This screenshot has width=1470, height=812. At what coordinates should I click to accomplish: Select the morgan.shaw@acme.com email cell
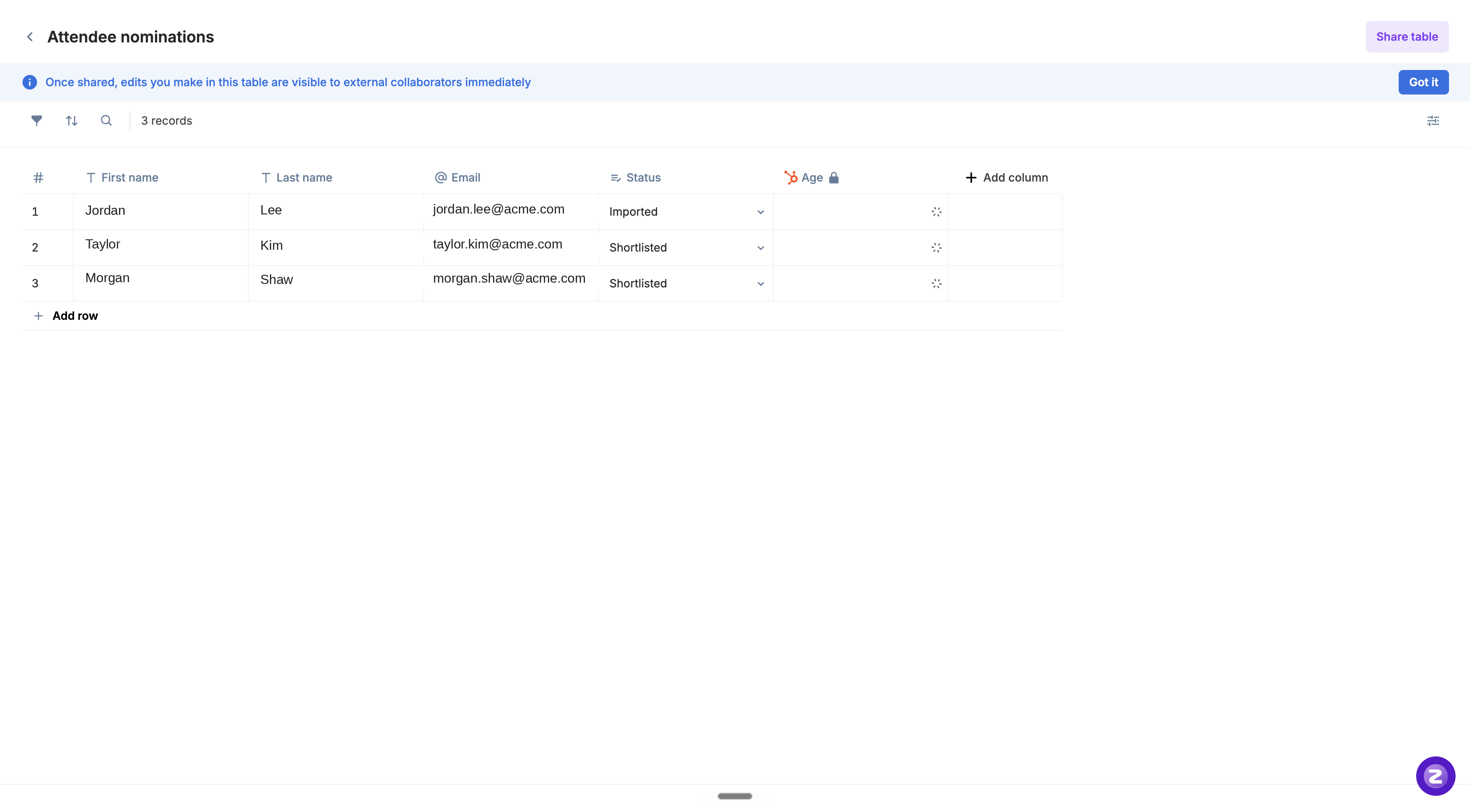click(511, 283)
